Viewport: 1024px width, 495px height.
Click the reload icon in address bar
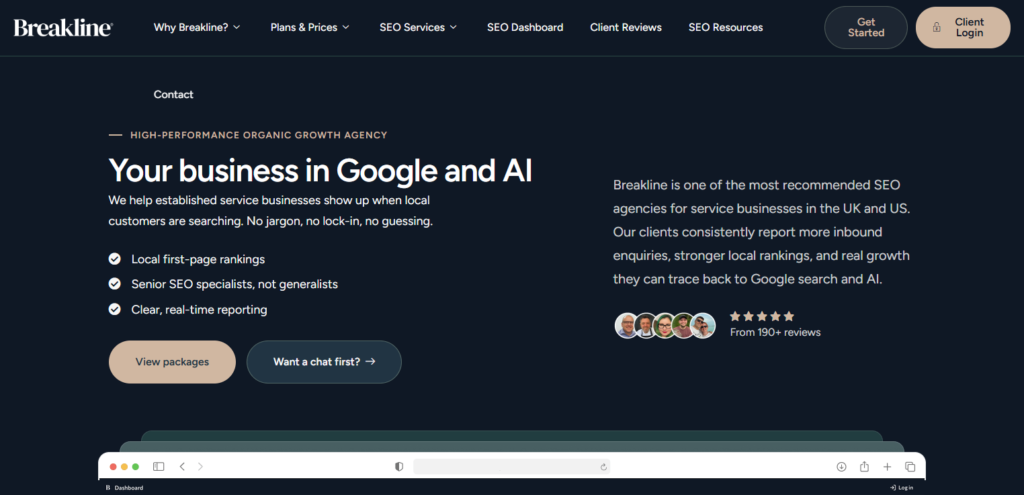[603, 467]
